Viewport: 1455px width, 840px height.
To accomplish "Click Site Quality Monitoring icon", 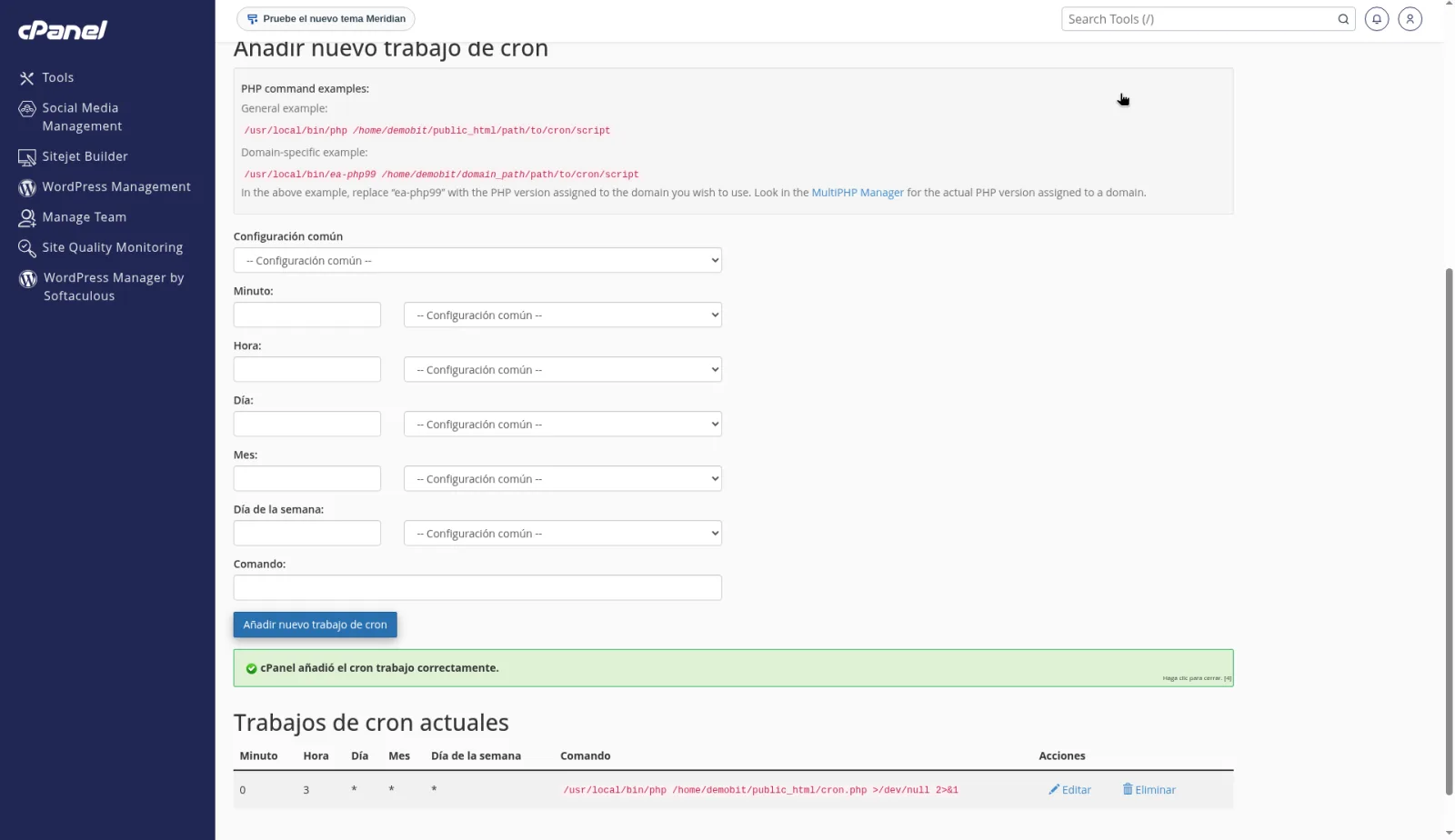I will (x=27, y=248).
